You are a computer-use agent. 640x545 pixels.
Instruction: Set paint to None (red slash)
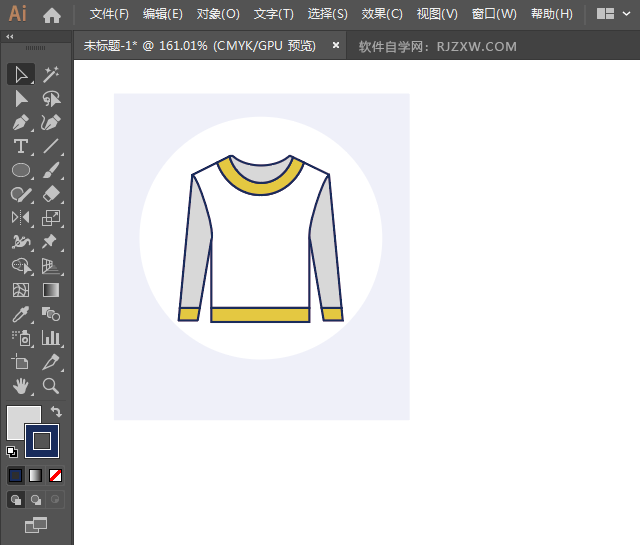[x=56, y=475]
